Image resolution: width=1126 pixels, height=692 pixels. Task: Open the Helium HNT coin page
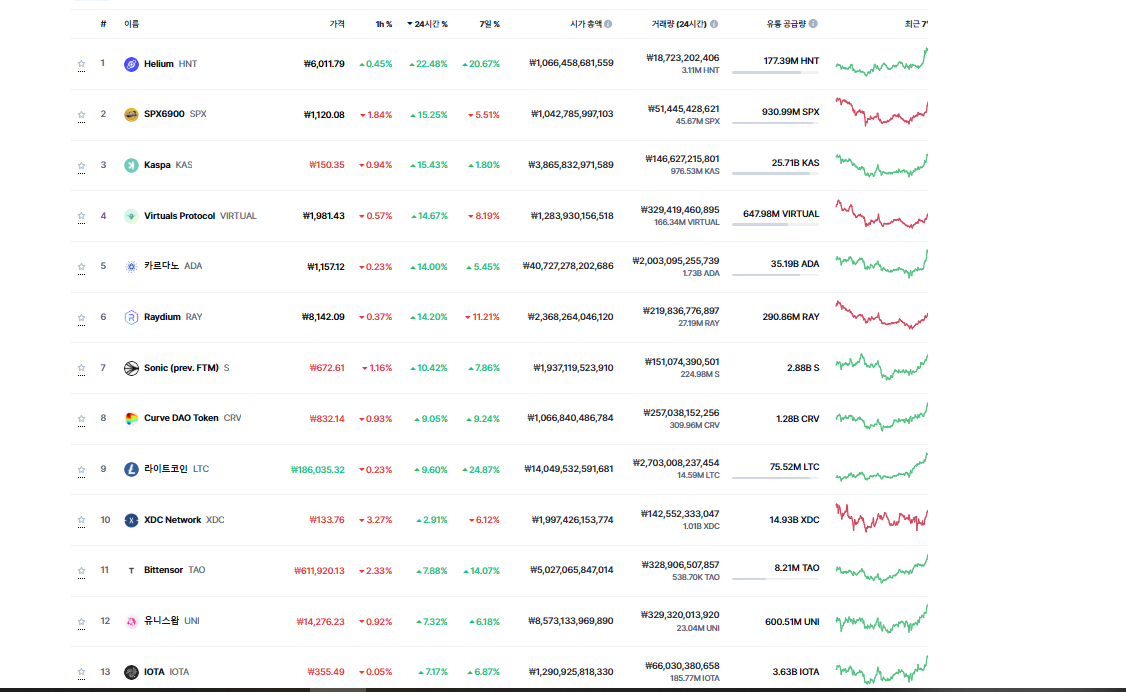point(170,64)
